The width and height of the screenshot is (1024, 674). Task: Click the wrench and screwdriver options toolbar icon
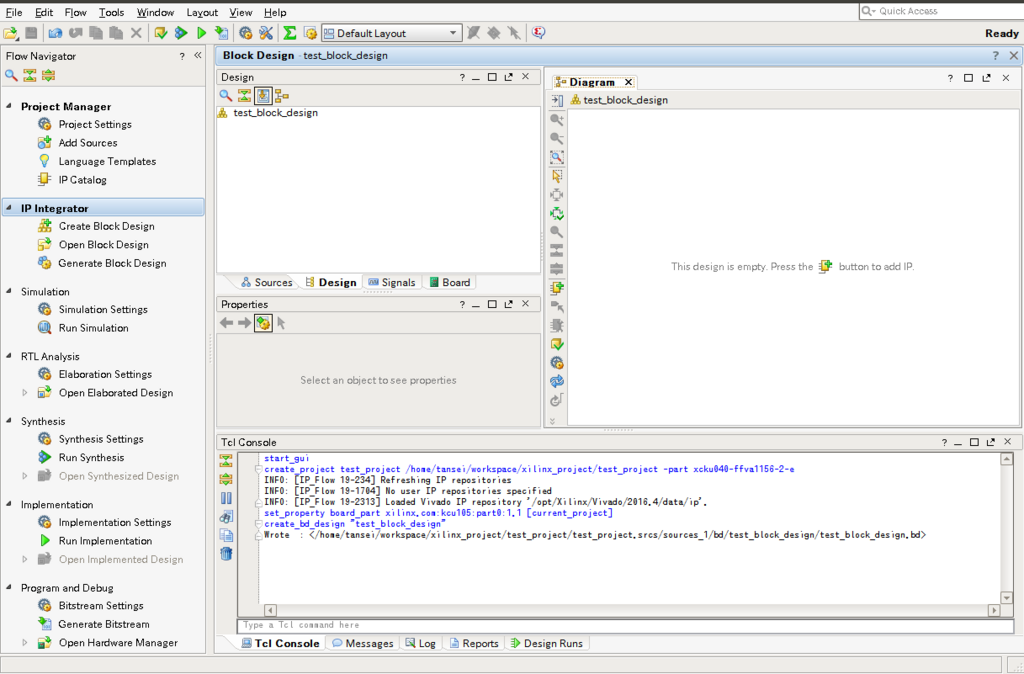(x=266, y=33)
